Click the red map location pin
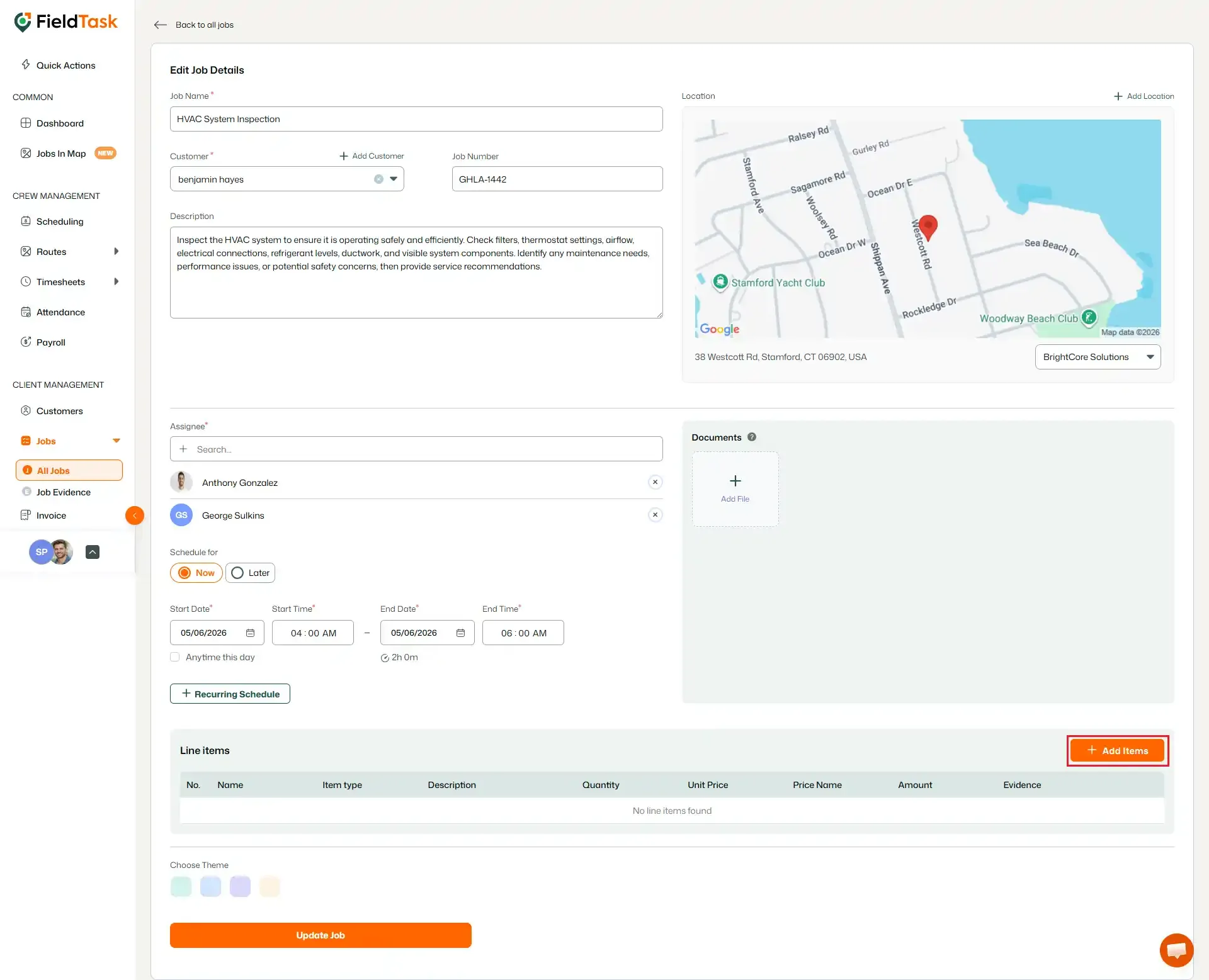The width and height of the screenshot is (1209, 980). pyautogui.click(x=928, y=228)
